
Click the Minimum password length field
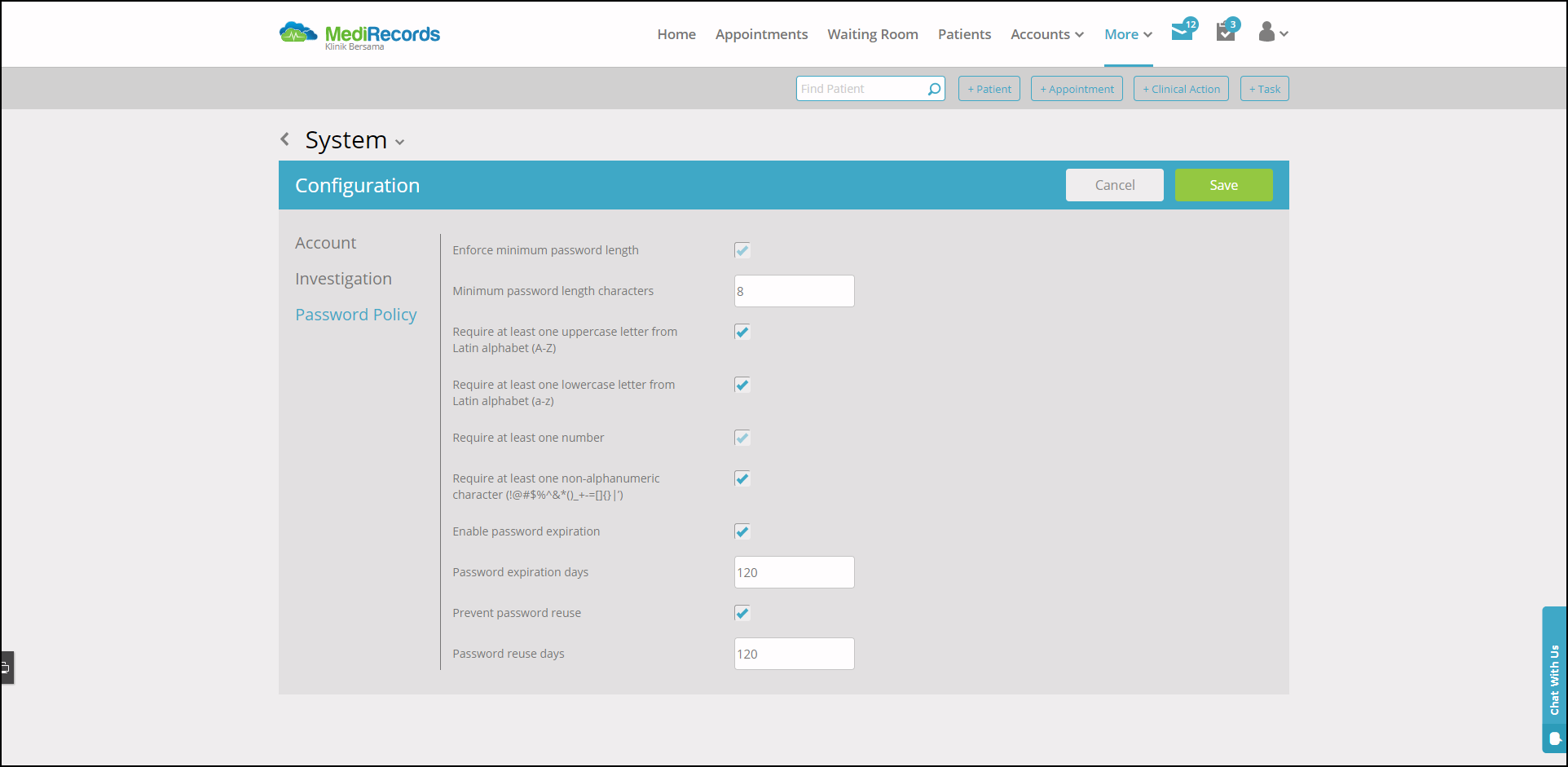(x=794, y=291)
